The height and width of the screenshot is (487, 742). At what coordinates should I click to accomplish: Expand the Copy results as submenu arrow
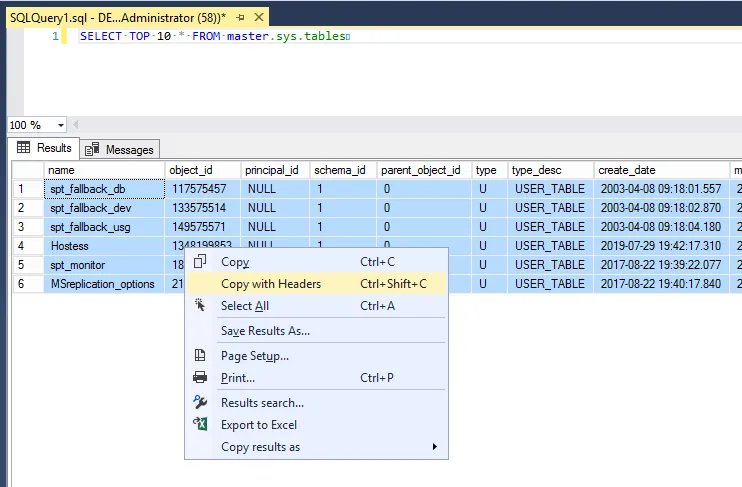pos(435,447)
